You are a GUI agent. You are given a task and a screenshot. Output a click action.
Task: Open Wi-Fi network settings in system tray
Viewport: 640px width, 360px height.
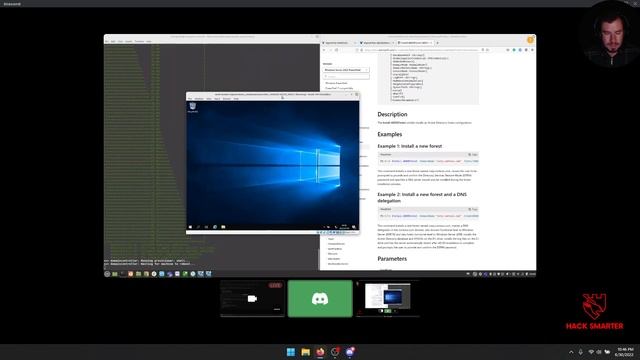point(591,352)
